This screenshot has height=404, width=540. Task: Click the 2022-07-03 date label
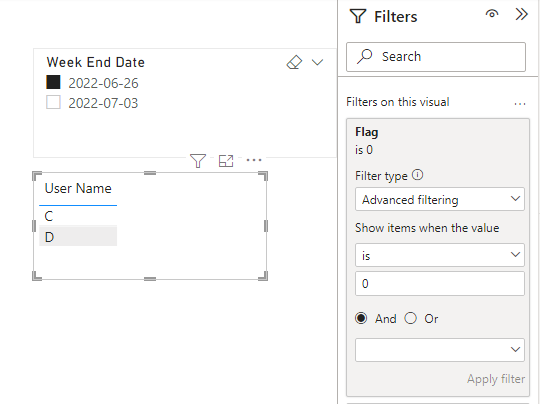pyautogui.click(x=103, y=103)
